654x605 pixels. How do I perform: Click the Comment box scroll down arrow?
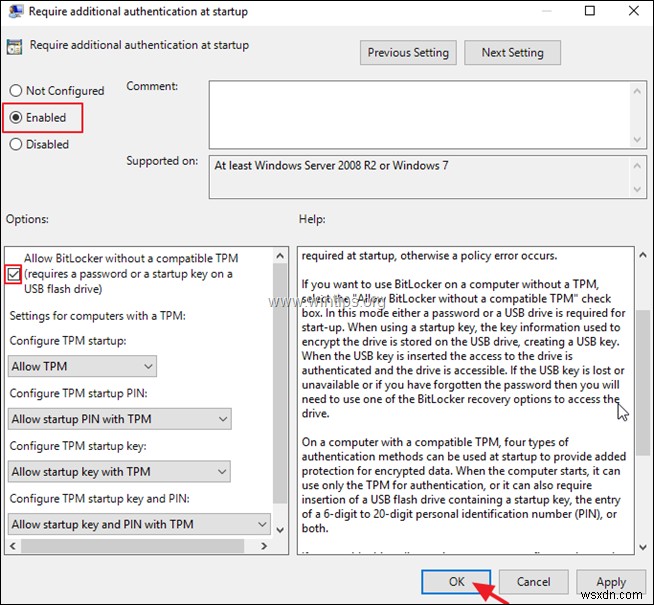point(637,139)
